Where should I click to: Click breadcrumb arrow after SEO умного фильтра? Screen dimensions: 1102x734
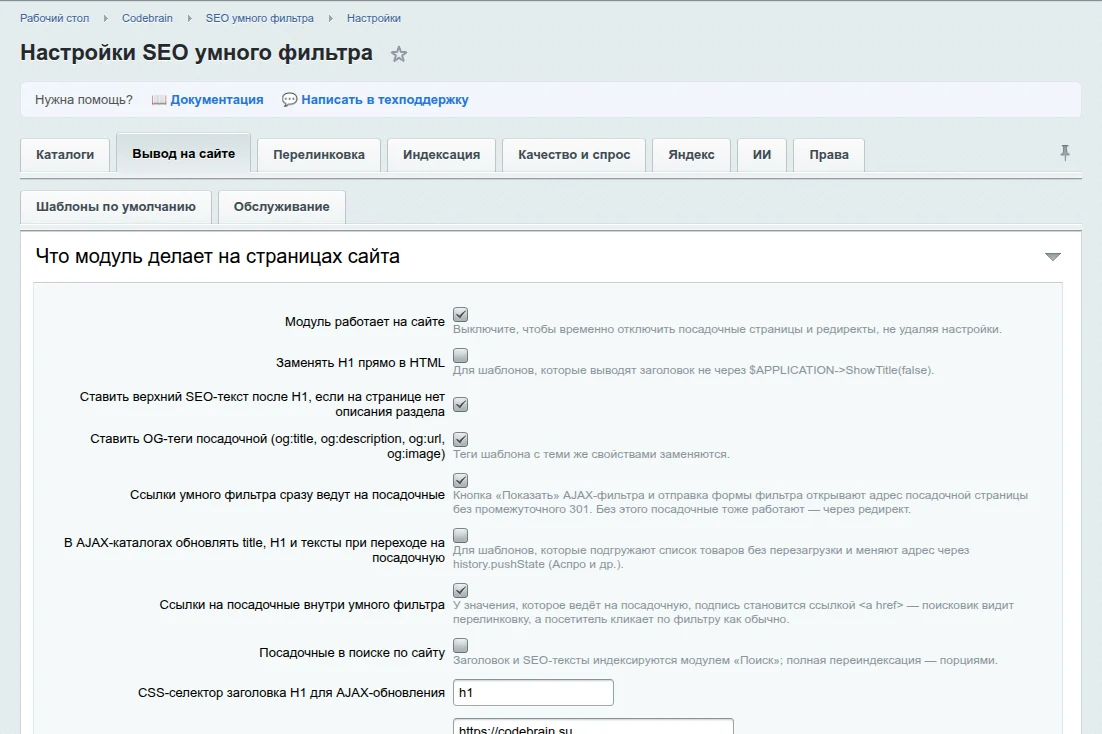click(330, 18)
